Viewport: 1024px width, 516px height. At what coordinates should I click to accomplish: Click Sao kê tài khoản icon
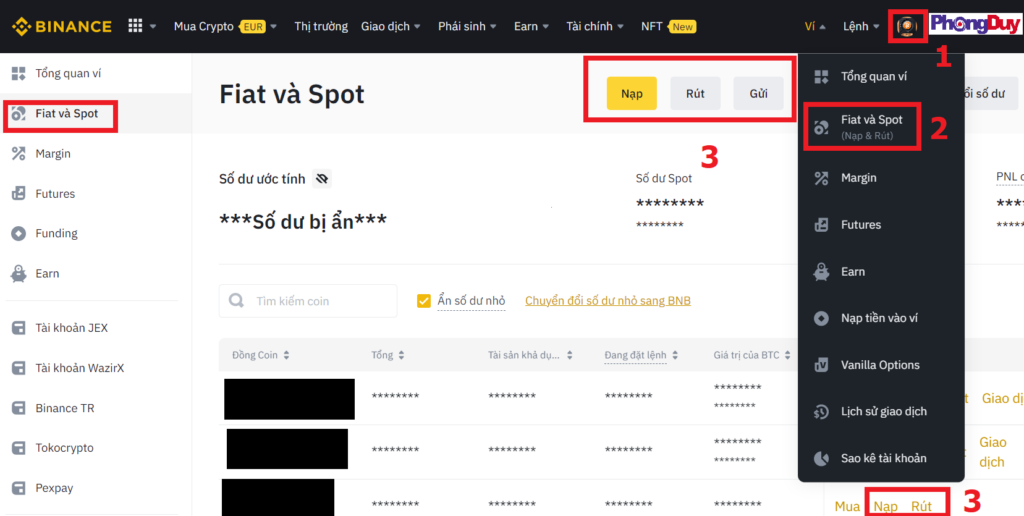(821, 458)
